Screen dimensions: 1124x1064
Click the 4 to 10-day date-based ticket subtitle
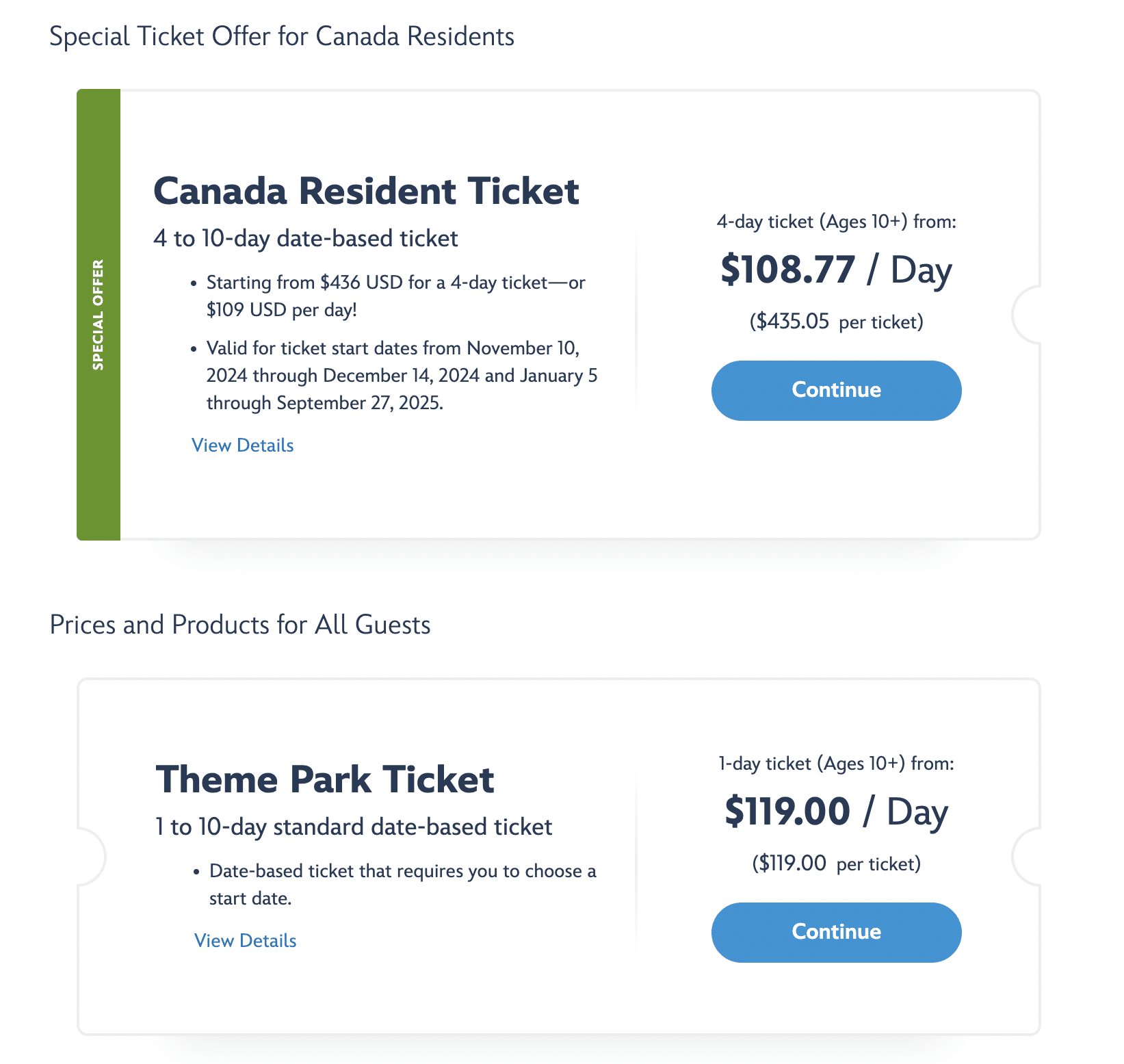(306, 239)
